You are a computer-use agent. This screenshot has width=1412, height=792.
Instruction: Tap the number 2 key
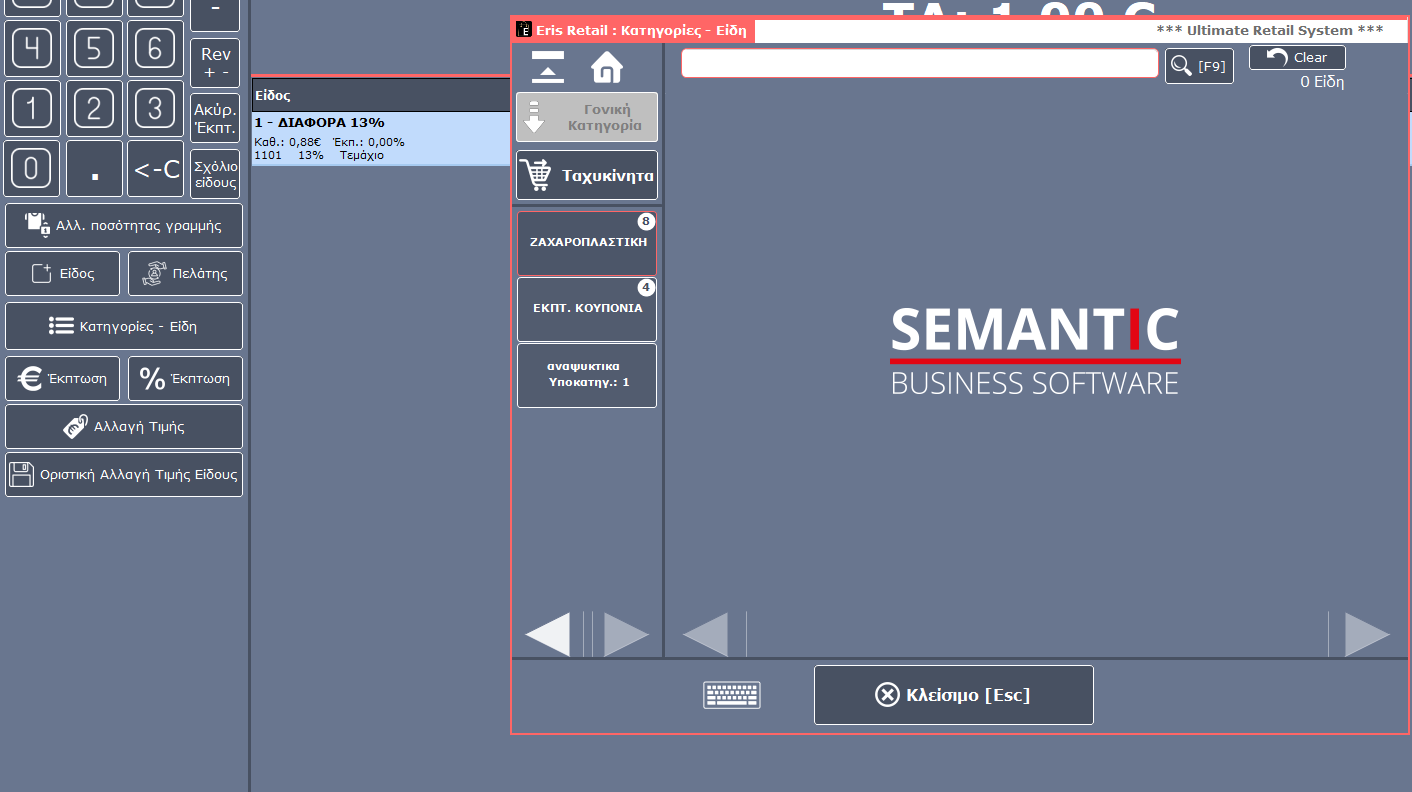[x=94, y=109]
